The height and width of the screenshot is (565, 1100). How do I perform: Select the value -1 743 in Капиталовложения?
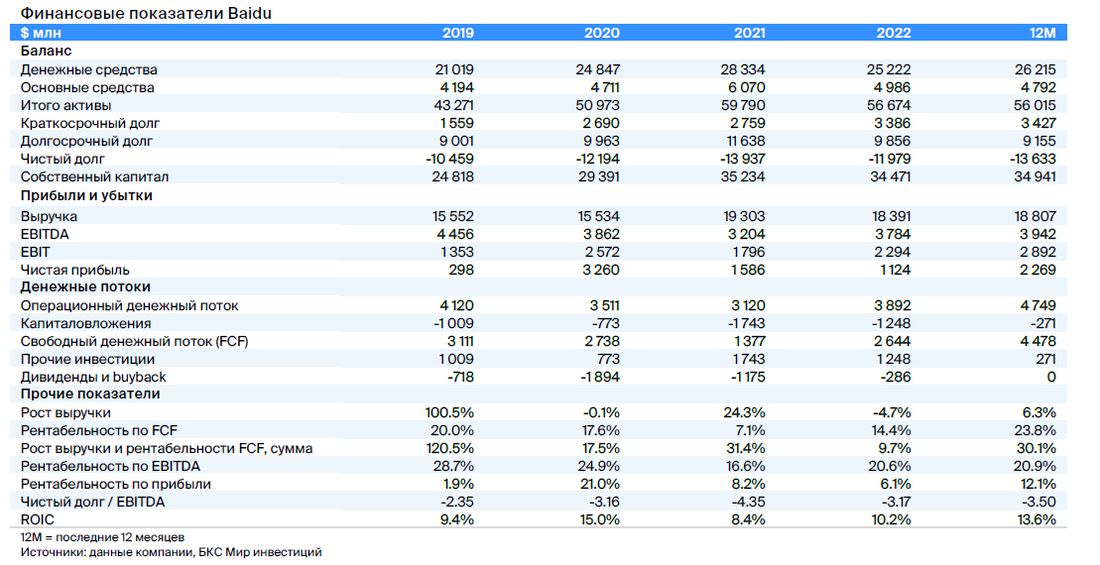745,324
